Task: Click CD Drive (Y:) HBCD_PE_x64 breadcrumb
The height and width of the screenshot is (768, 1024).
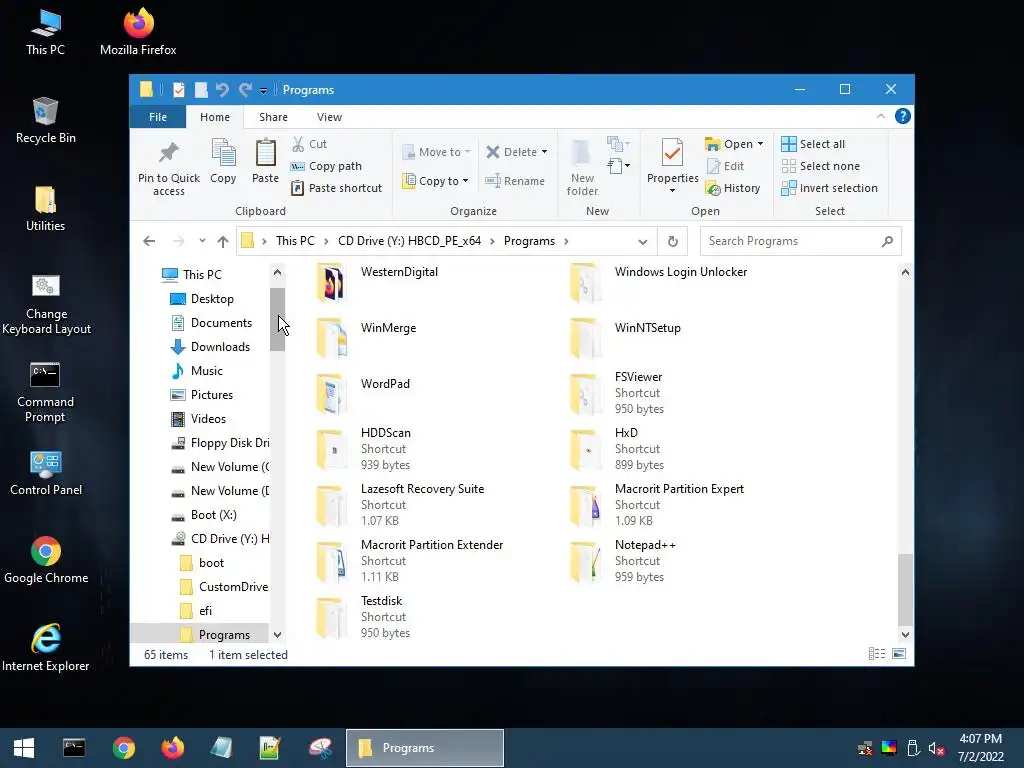Action: click(409, 241)
